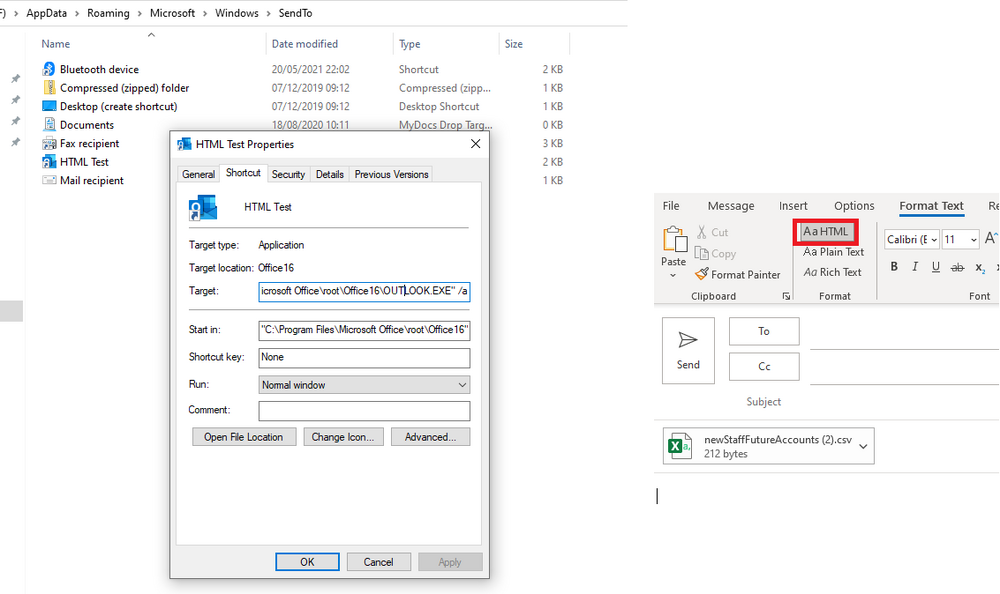Switch message format to HTML
This screenshot has width=1000, height=594.
pos(825,232)
